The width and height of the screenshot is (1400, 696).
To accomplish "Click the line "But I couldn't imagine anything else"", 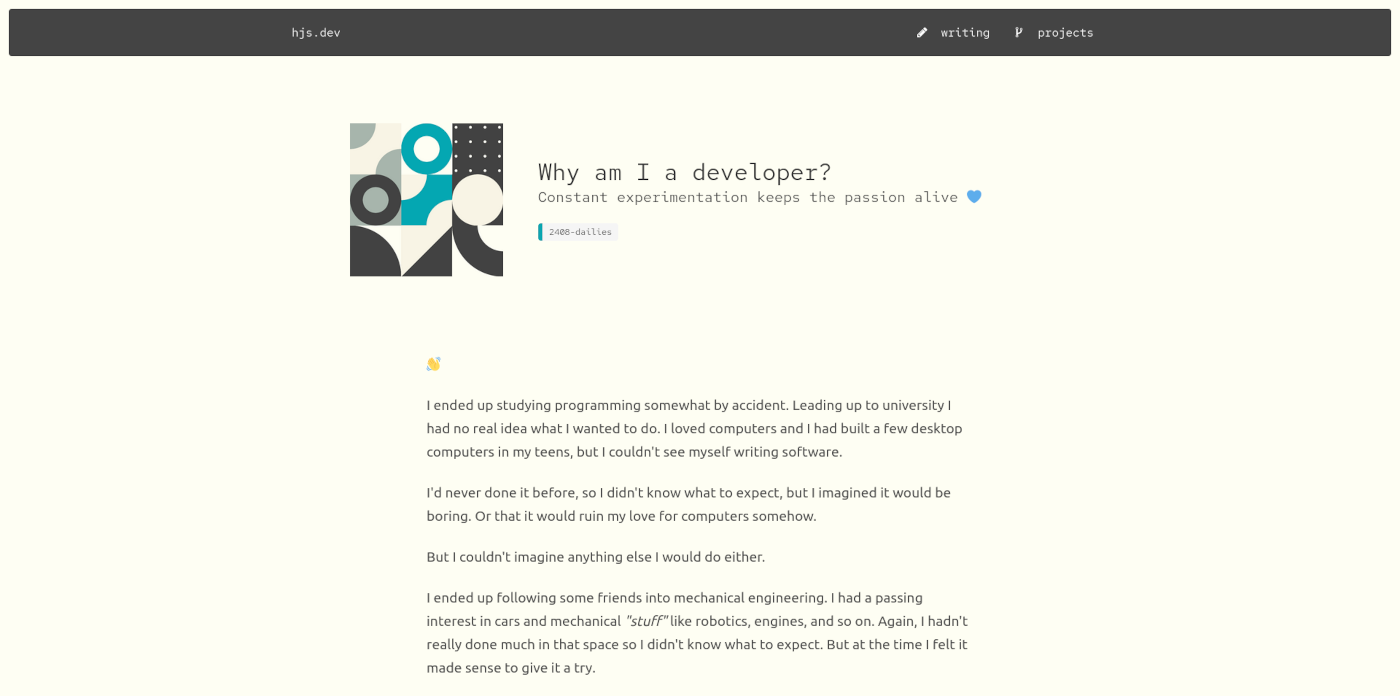I will (x=595, y=557).
